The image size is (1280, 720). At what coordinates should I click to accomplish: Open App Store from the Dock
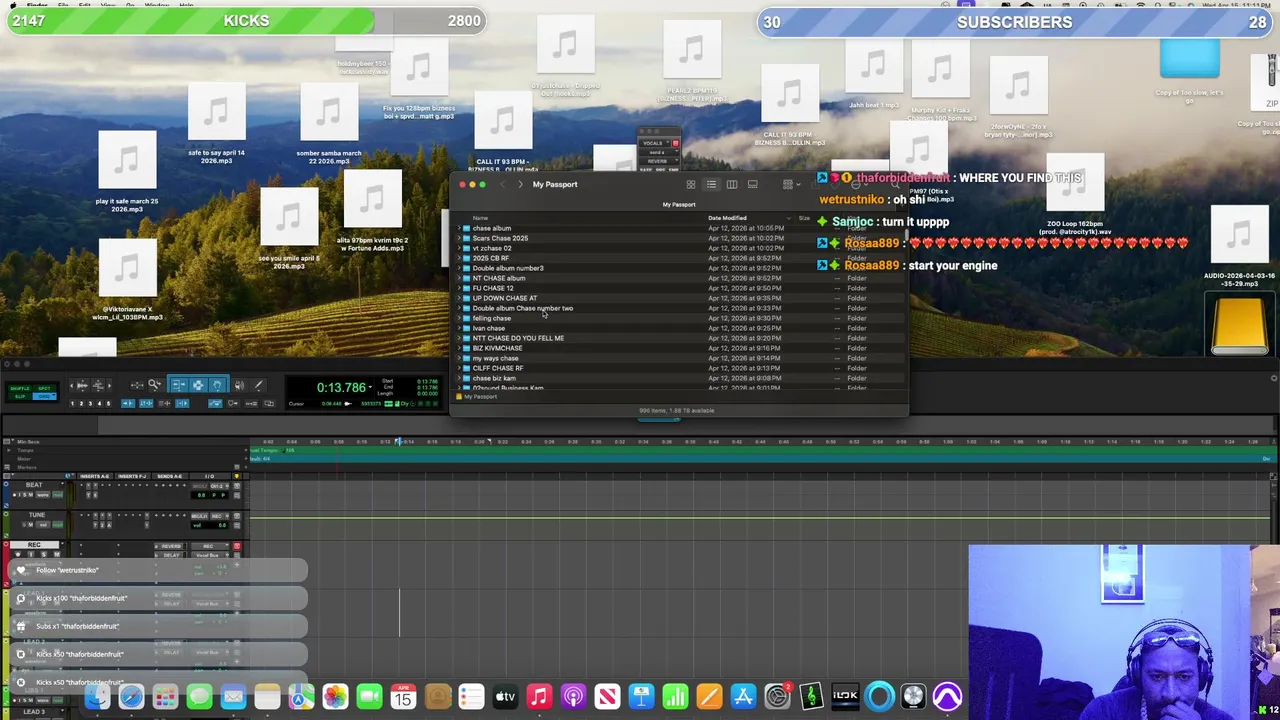coord(743,697)
